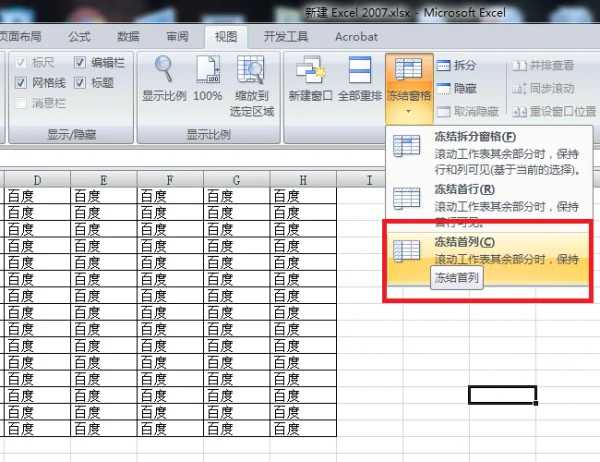Viewport: 600px width, 462px height.
Task: Click Reset Window Position icon (重设窗口位置)
Action: (x=519, y=111)
